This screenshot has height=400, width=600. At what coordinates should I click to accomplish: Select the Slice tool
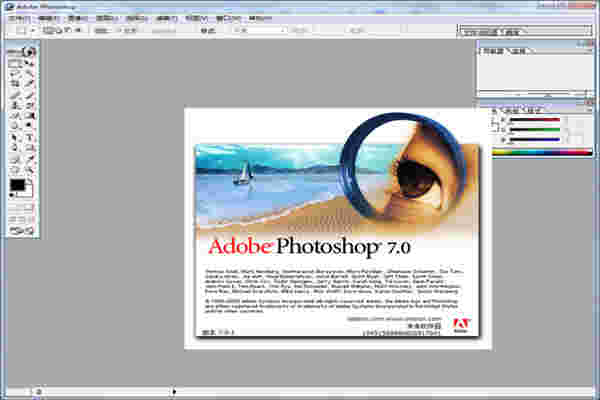[29, 83]
